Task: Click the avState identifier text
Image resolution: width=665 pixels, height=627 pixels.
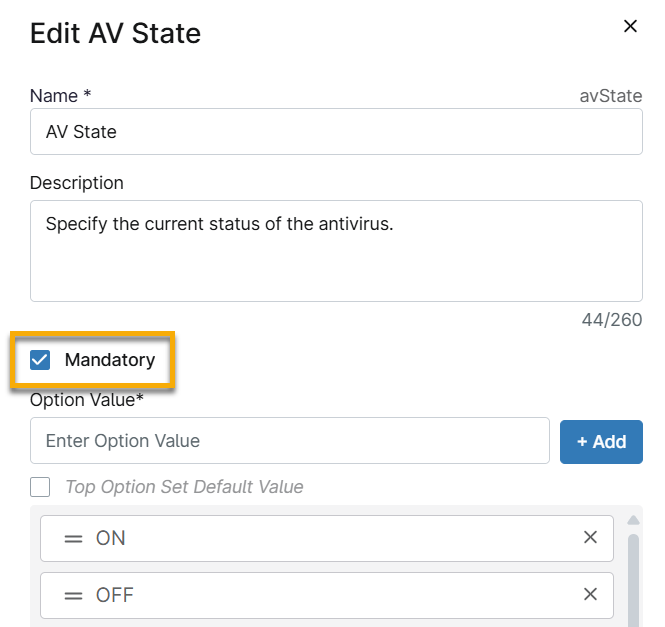Action: [x=610, y=97]
